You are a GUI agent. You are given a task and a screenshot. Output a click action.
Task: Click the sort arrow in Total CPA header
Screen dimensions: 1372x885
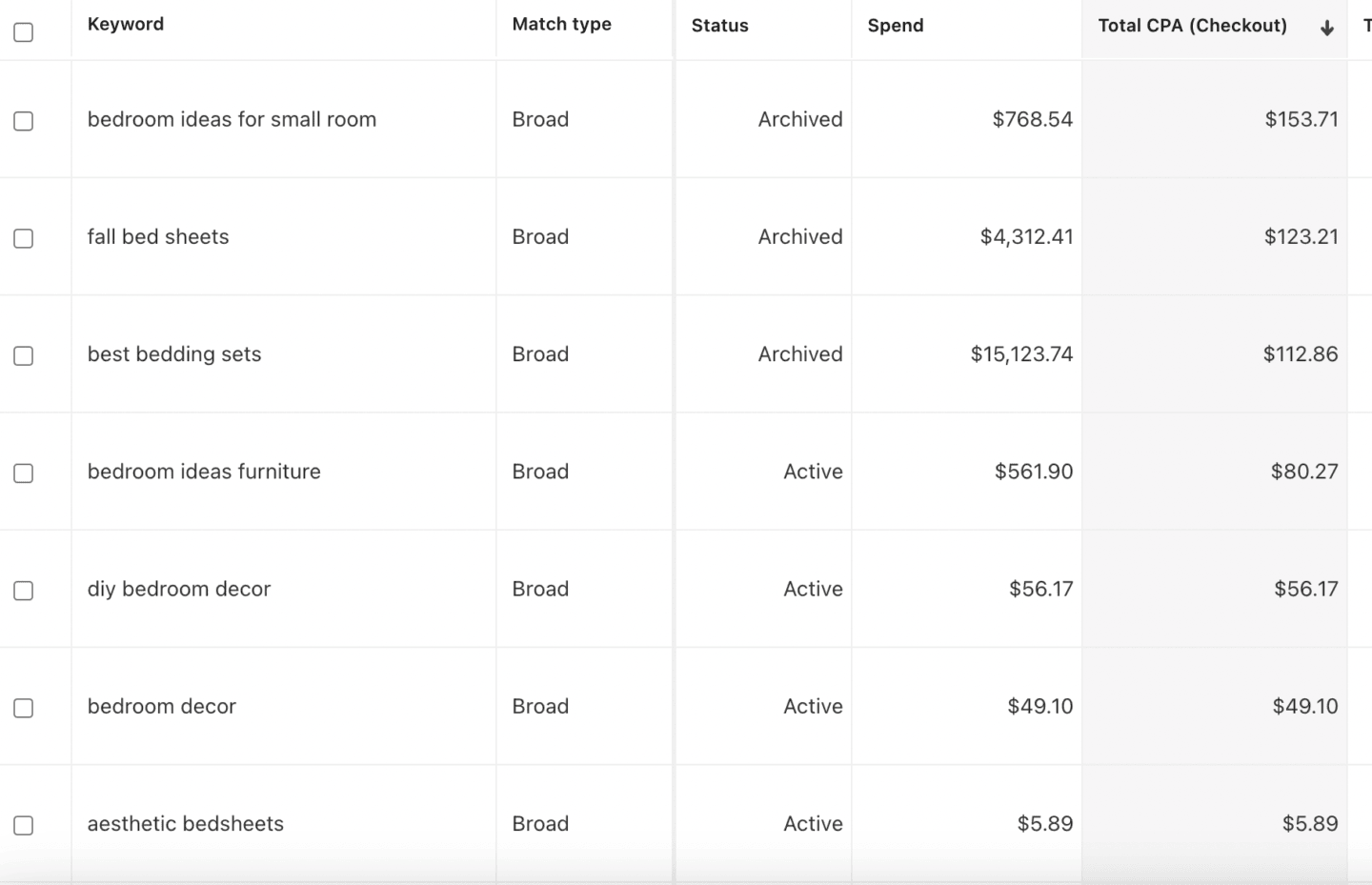pos(1326,29)
